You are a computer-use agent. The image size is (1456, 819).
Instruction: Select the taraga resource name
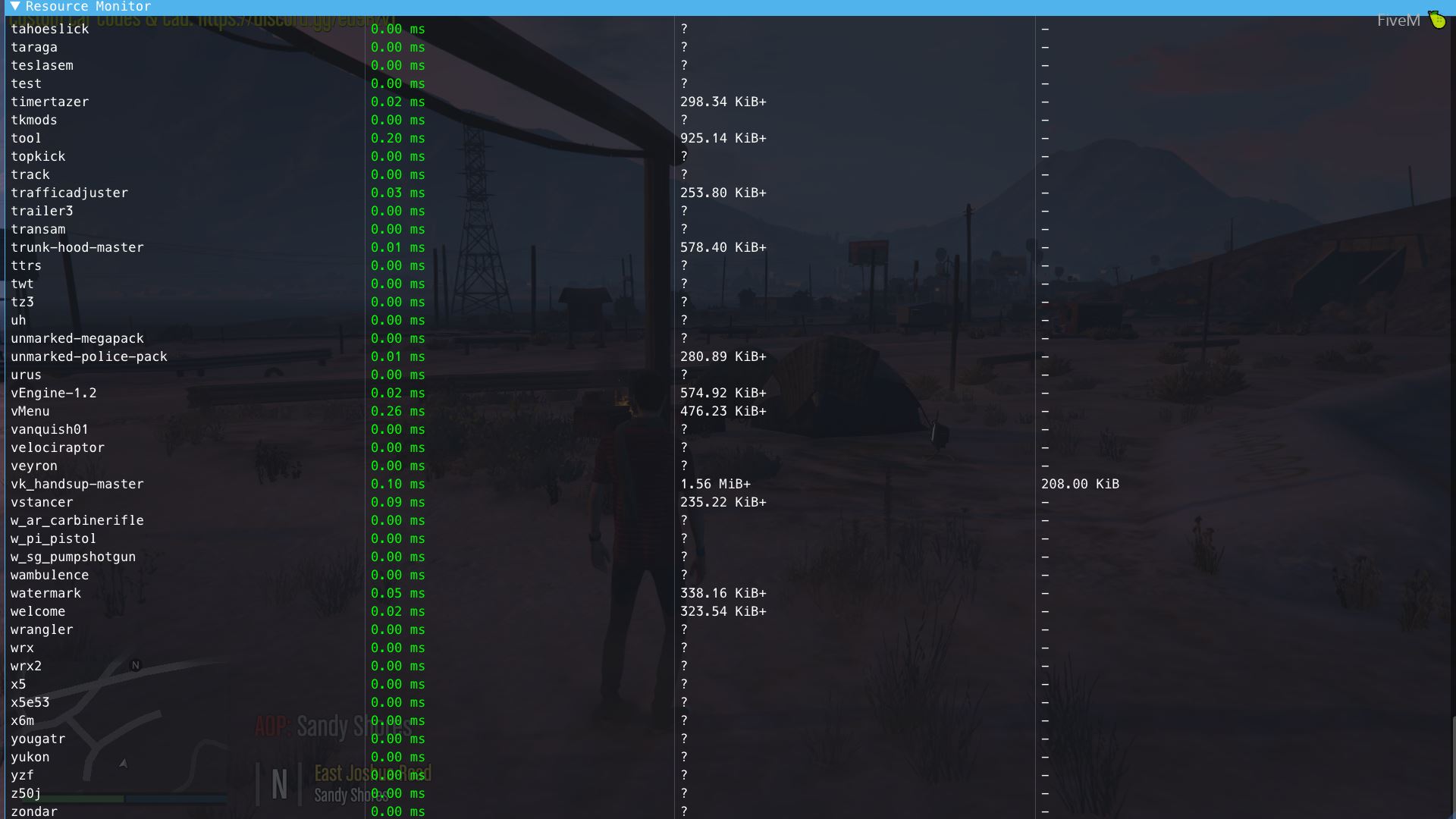click(x=34, y=47)
